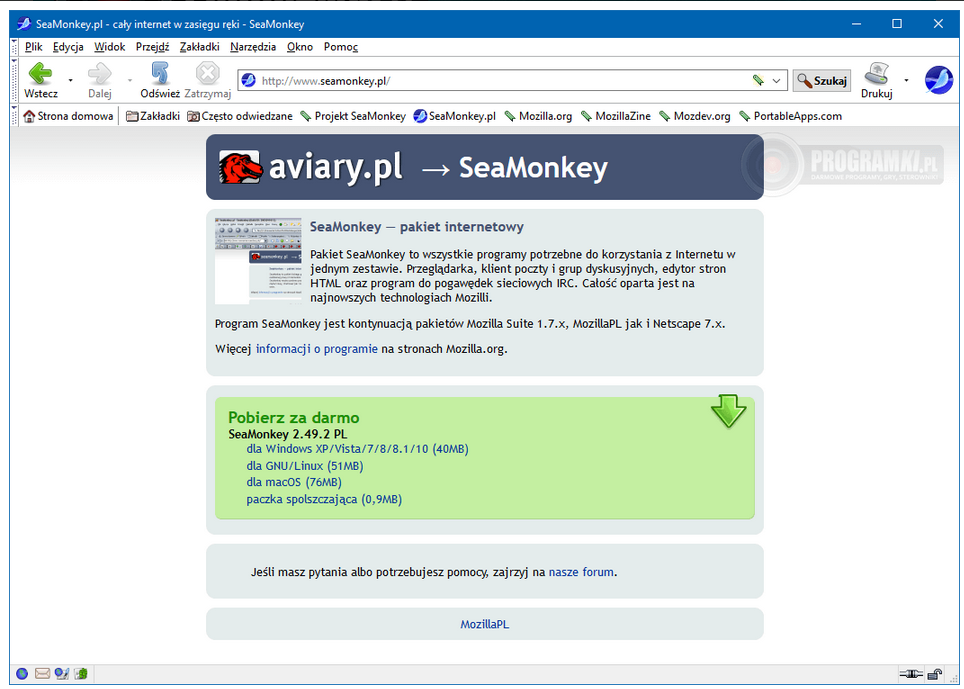Open Mail from status bar envelope icon

point(42,674)
